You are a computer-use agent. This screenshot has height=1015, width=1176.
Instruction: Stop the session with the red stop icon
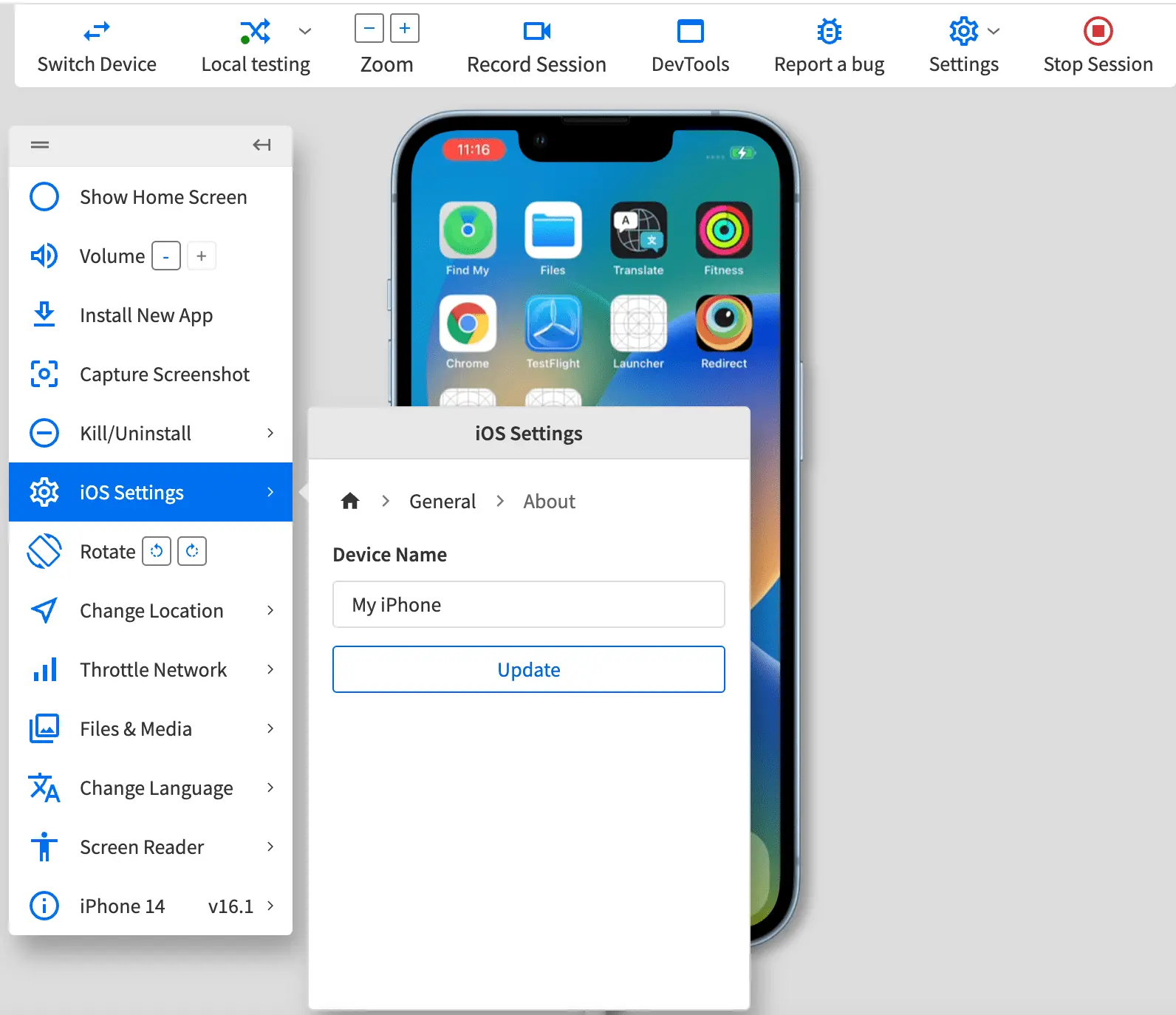pyautogui.click(x=1098, y=31)
